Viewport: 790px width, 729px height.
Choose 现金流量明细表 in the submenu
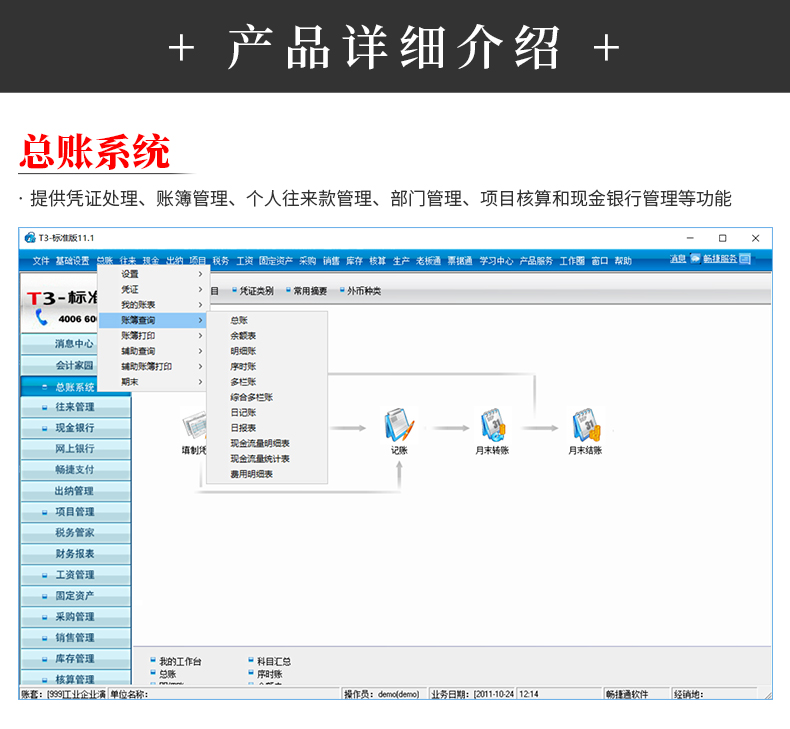point(259,443)
